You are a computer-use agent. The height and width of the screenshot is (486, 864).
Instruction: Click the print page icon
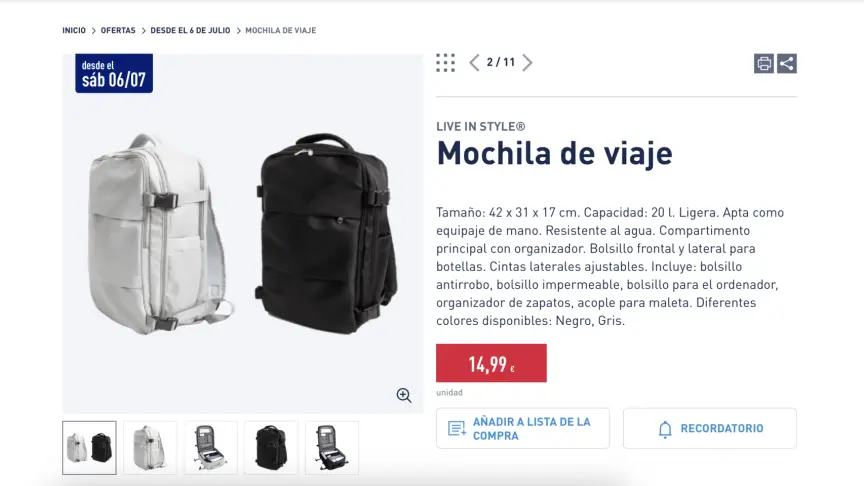[764, 63]
